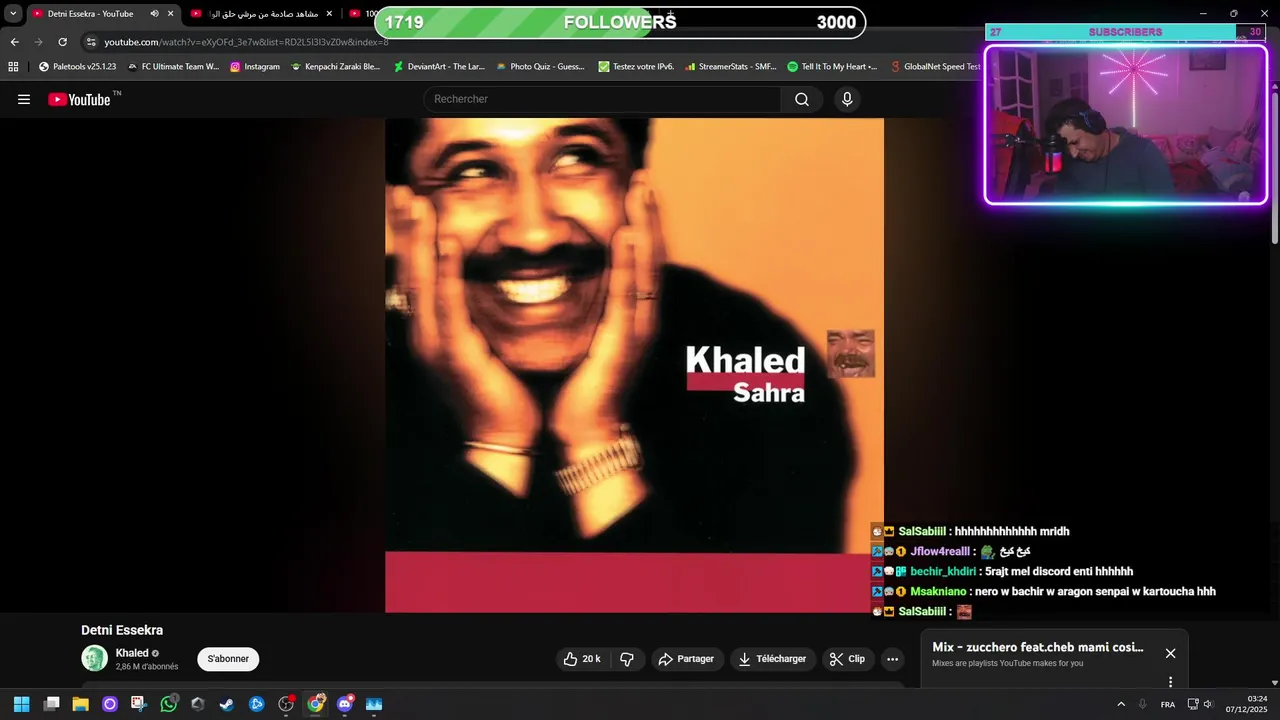The width and height of the screenshot is (1280, 720).
Task: Show hidden system tray icons
Action: click(1121, 704)
